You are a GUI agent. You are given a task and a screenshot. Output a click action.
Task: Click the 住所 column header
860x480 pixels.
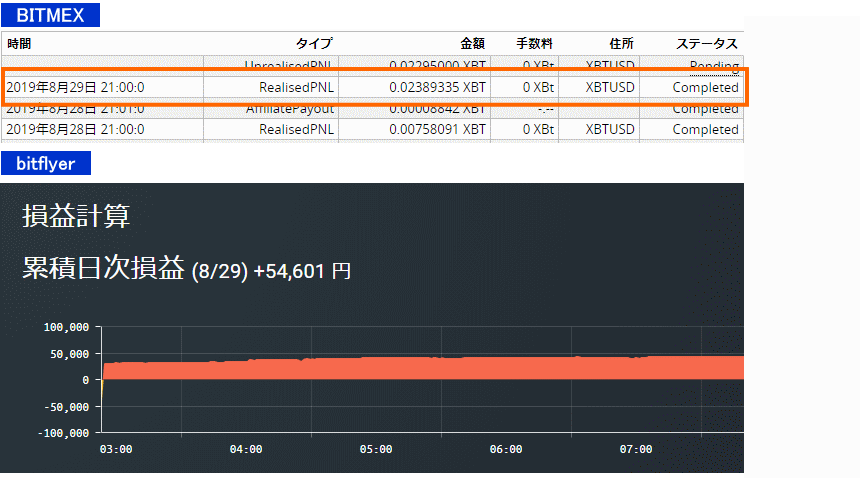click(621, 44)
